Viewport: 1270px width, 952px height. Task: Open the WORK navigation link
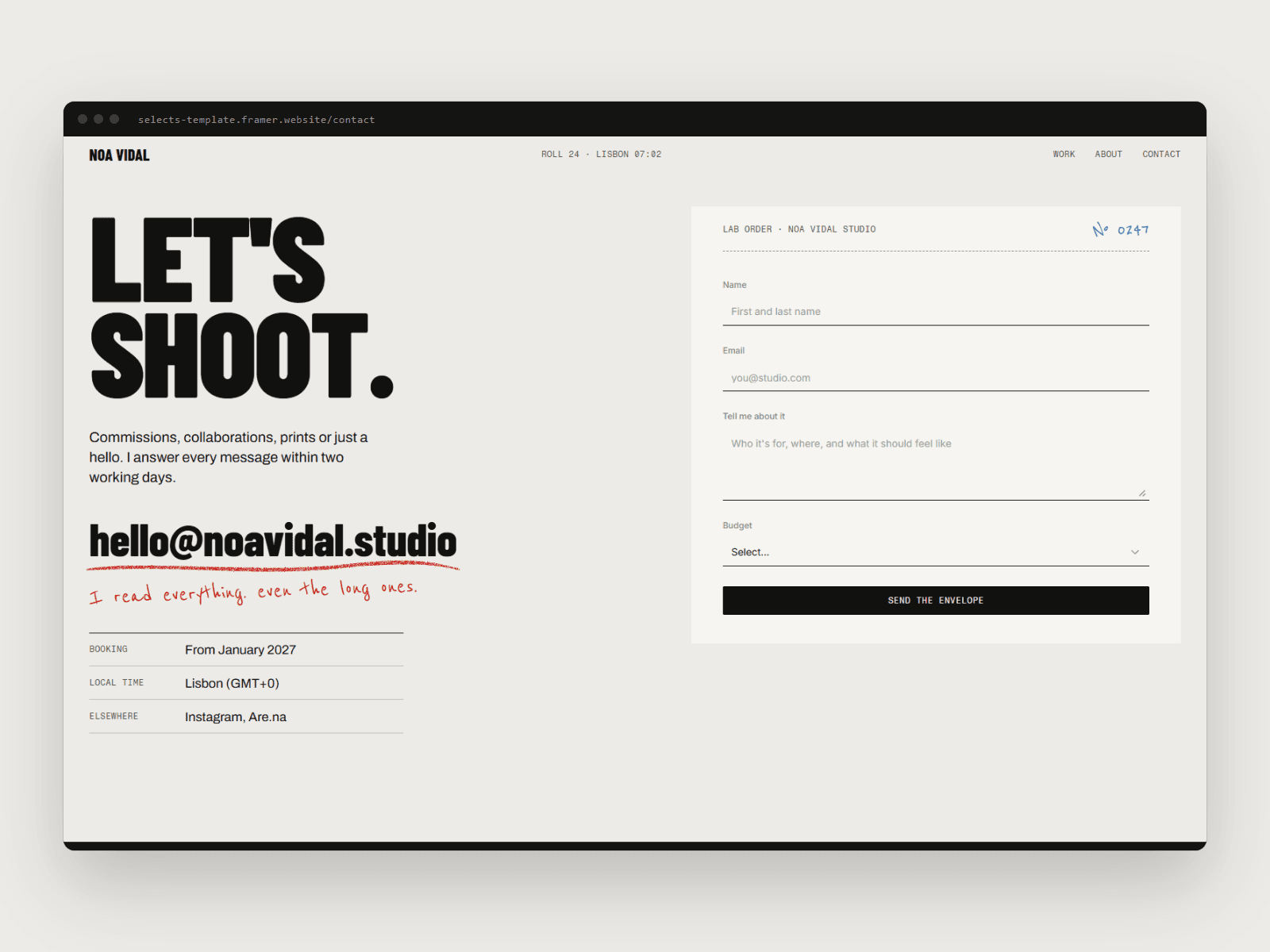coord(1064,154)
